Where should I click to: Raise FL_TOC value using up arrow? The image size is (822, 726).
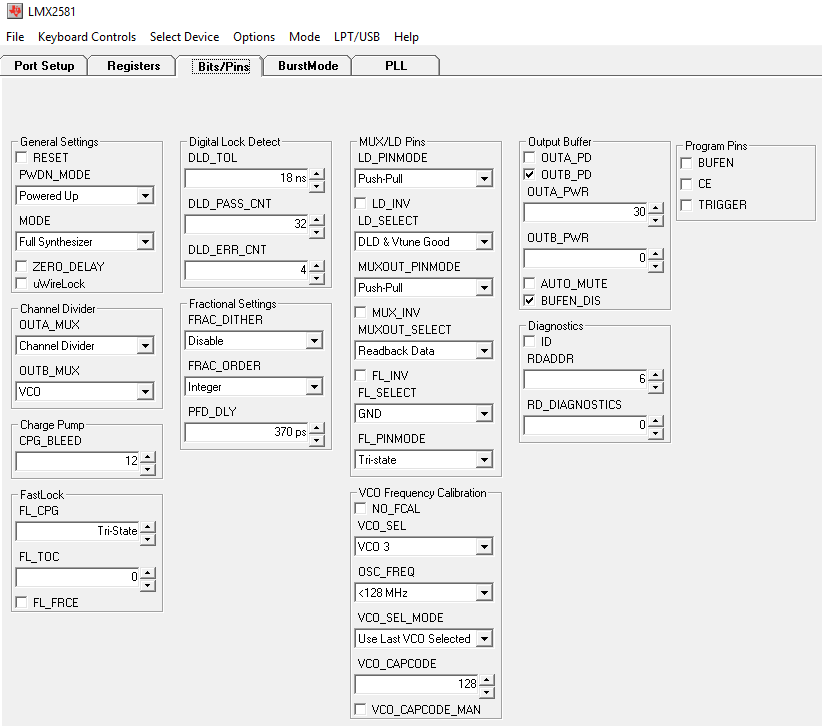point(148,573)
